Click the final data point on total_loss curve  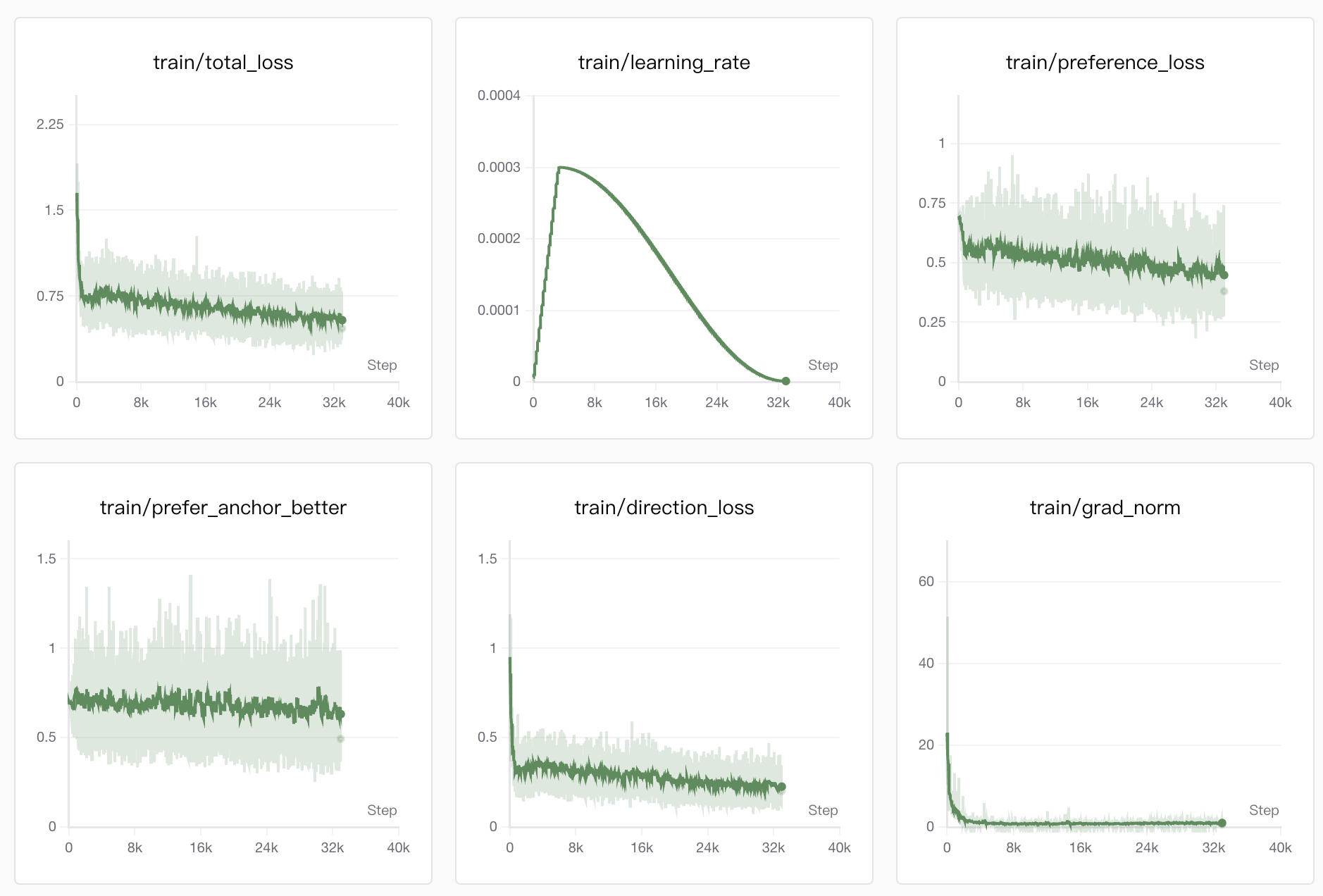click(342, 320)
